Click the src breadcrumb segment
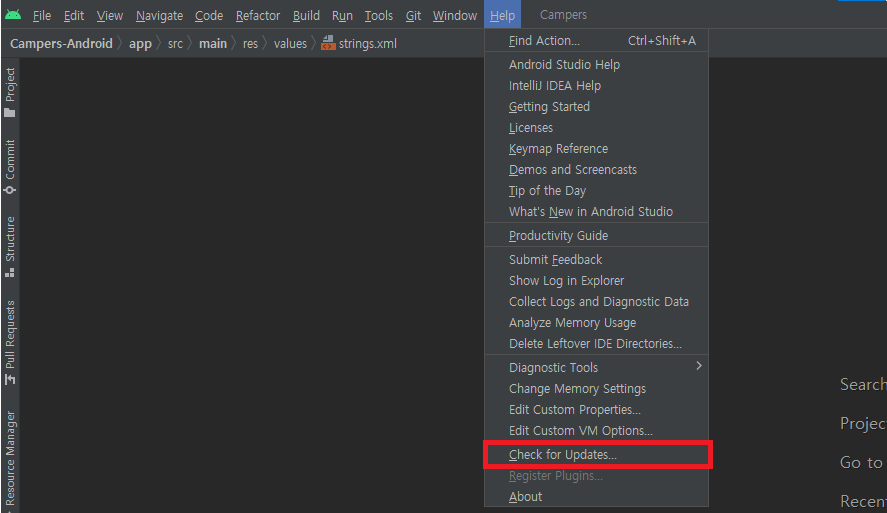Screen dimensions: 887x513 [175, 44]
